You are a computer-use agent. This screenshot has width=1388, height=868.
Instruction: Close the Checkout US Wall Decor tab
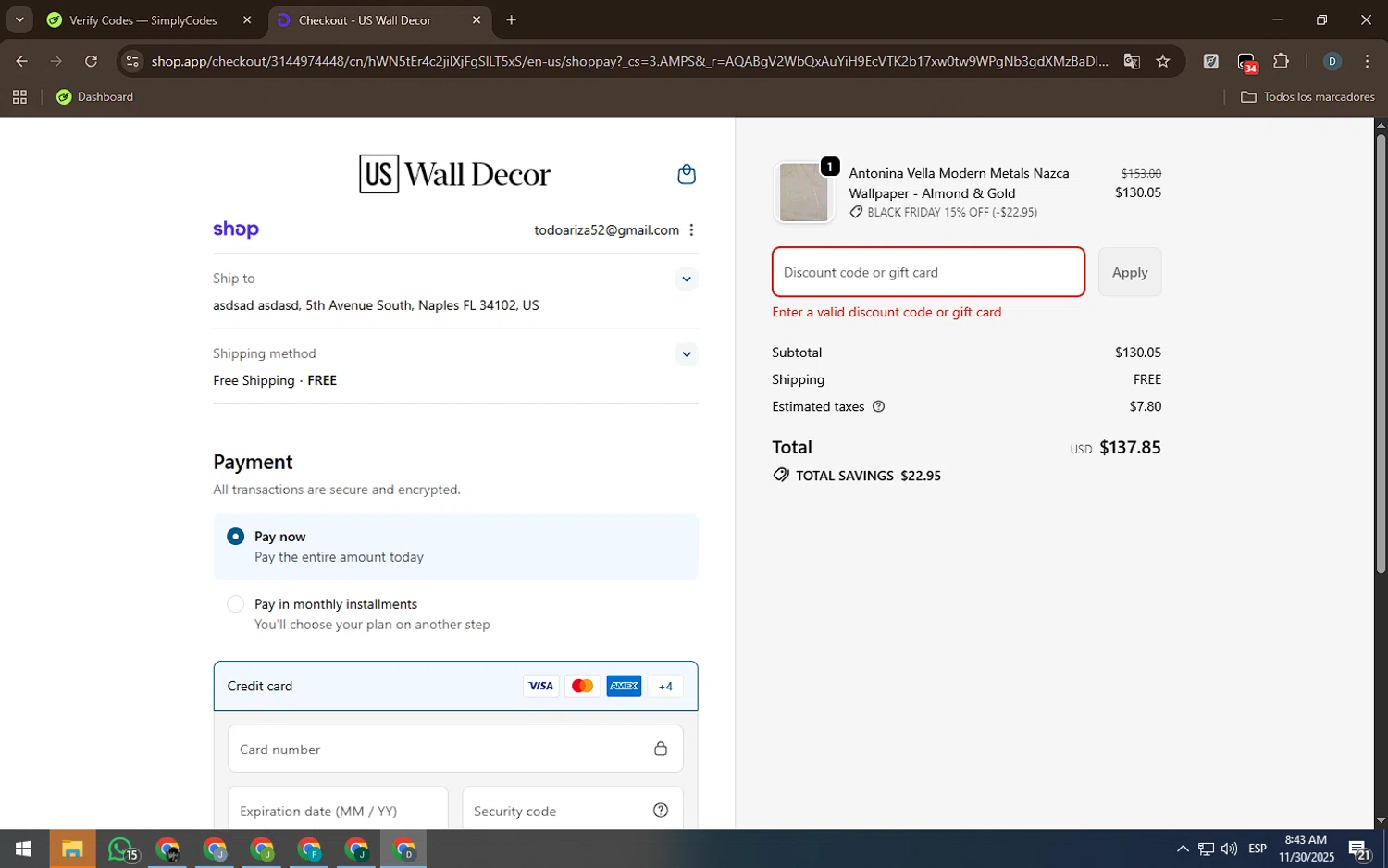477,20
